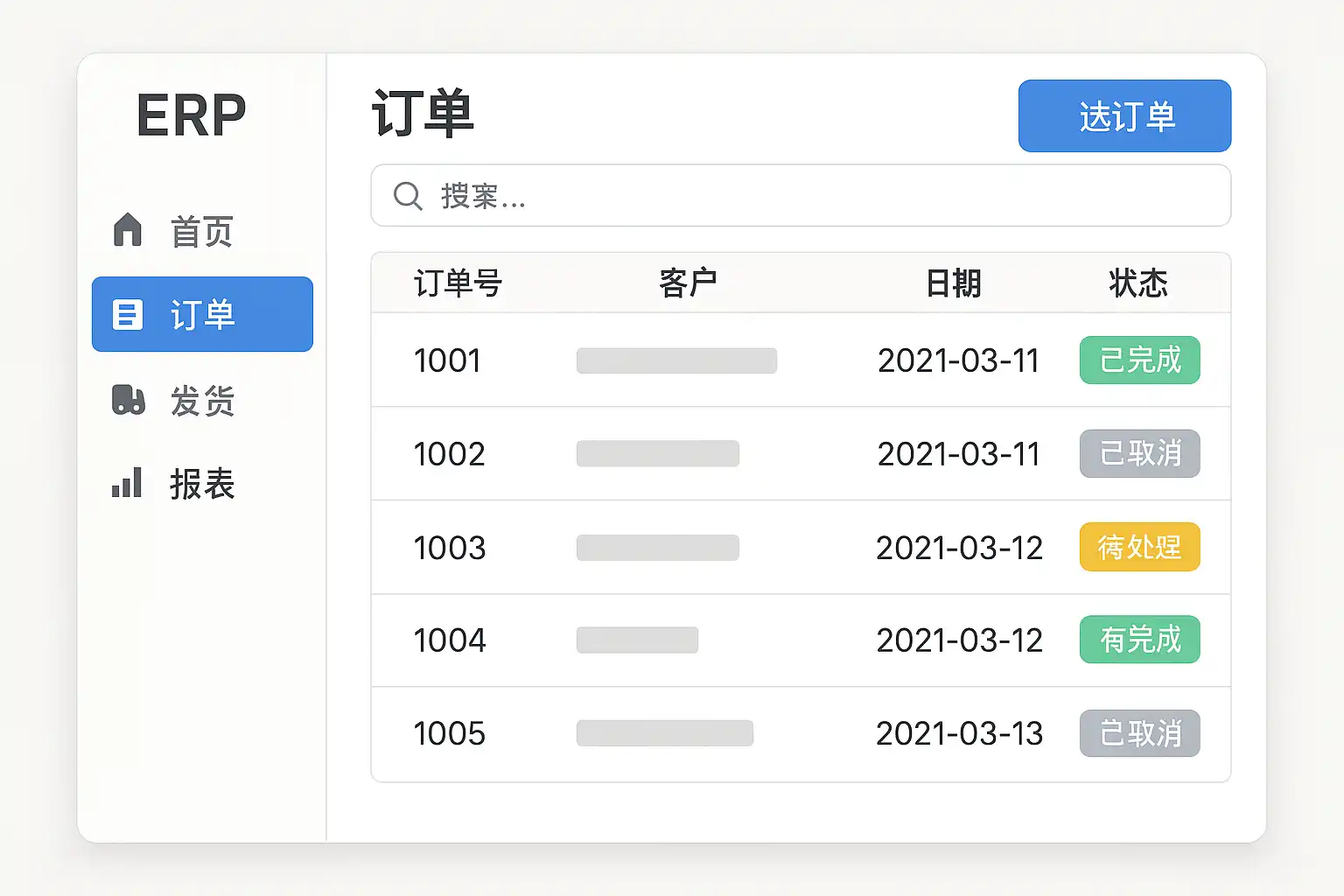Click the reports bar chart icon
1344x896 pixels.
coord(127,483)
